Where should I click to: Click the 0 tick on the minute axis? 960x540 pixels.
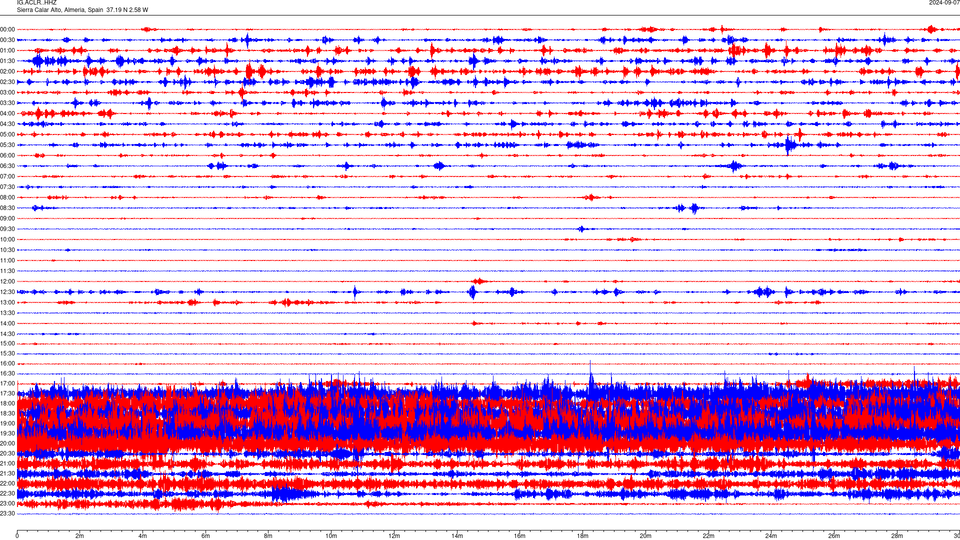[17, 536]
